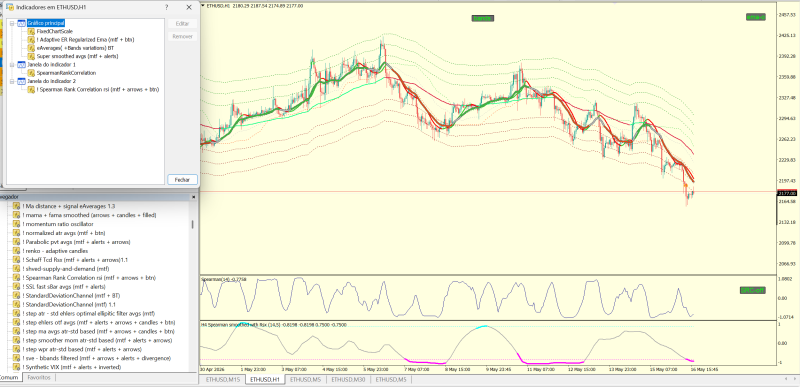The image size is (800, 387).
Task: Select Spearman Rank Correlation rsi in Navigator list
Action: (89, 278)
